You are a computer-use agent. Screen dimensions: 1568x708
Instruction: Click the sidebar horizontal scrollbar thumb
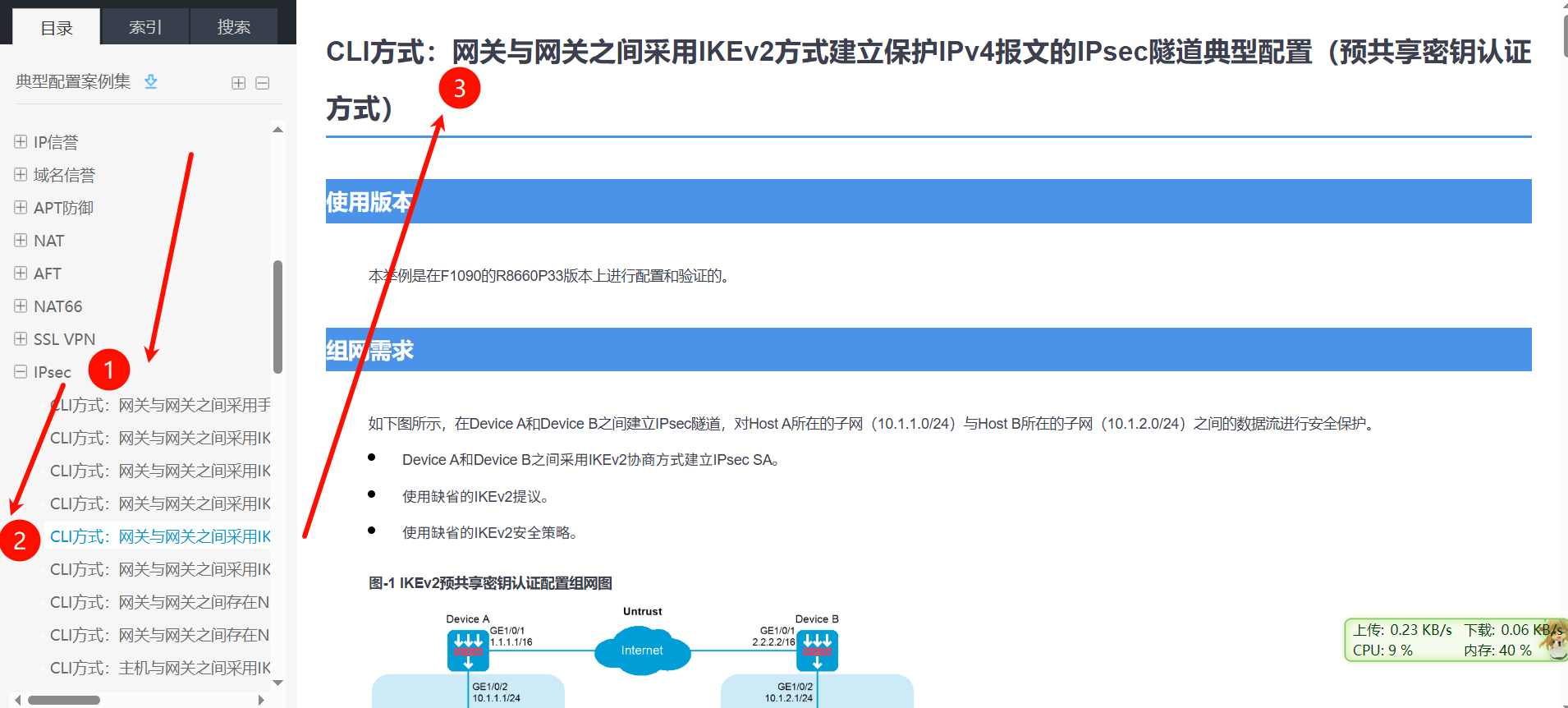[64, 700]
